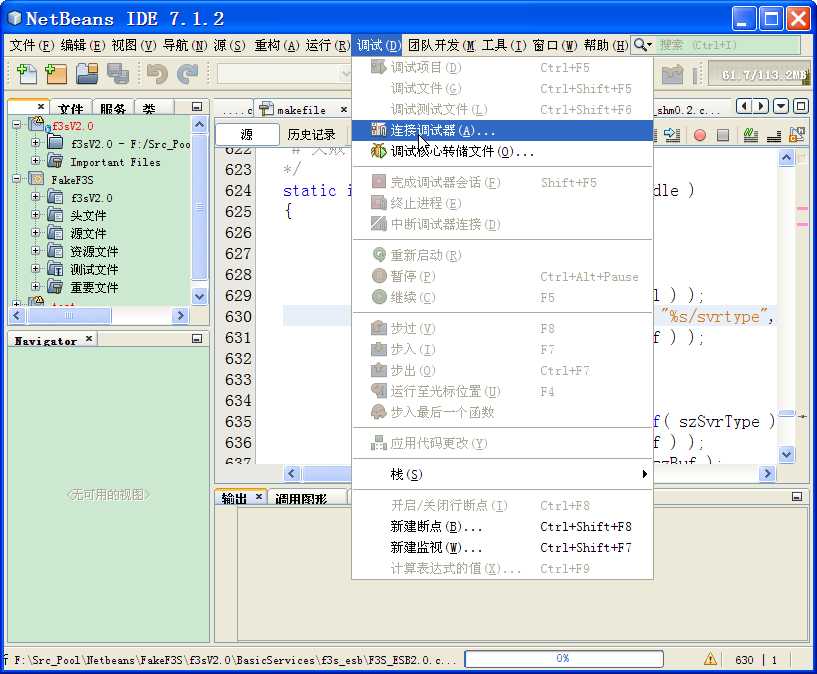The height and width of the screenshot is (674, 817).
Task: Open the 文件(F) menu
Action: (x=31, y=45)
